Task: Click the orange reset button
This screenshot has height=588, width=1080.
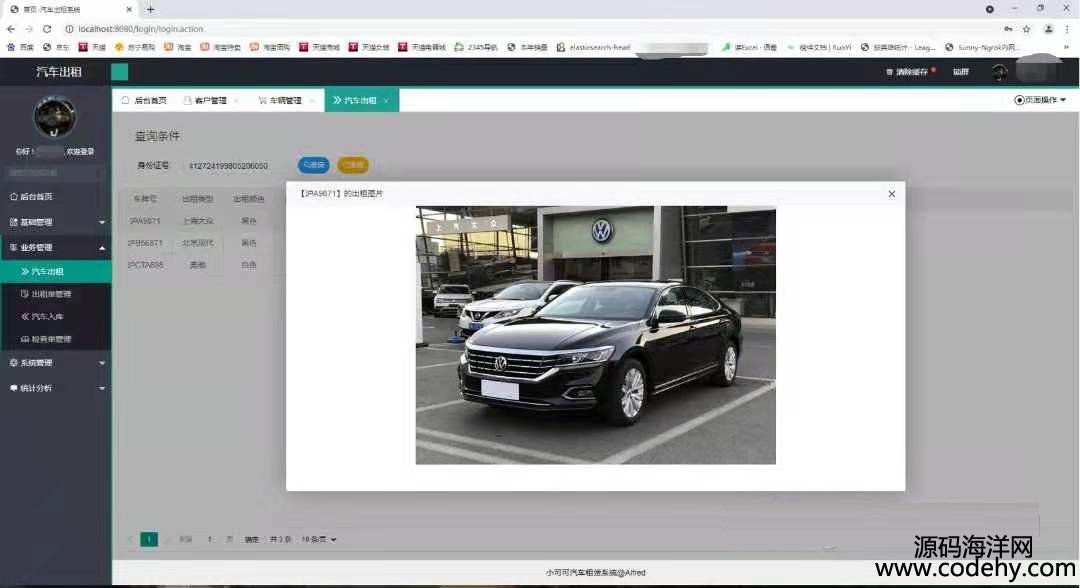Action: (353, 165)
